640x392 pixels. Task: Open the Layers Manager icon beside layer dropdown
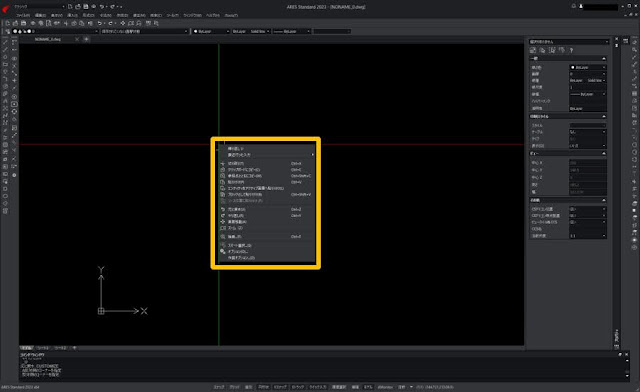point(7,31)
